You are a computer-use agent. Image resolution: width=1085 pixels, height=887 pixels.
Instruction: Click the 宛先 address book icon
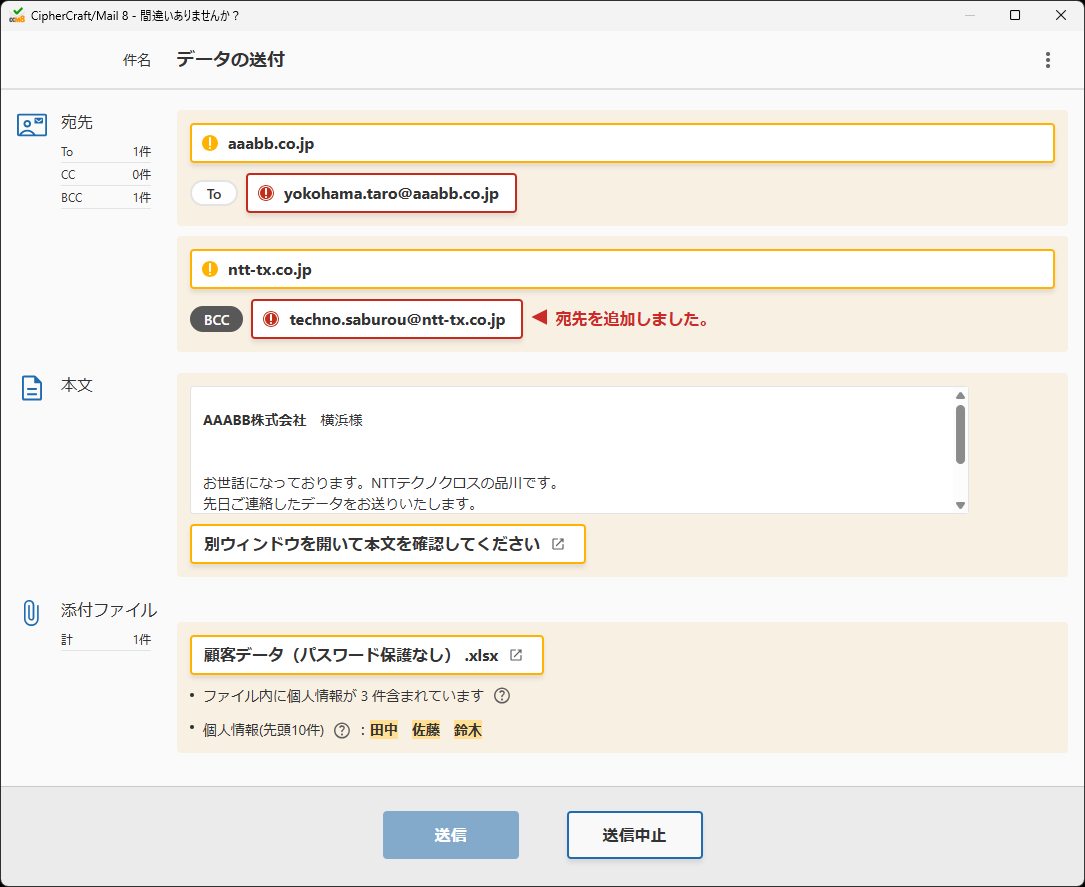(x=31, y=124)
